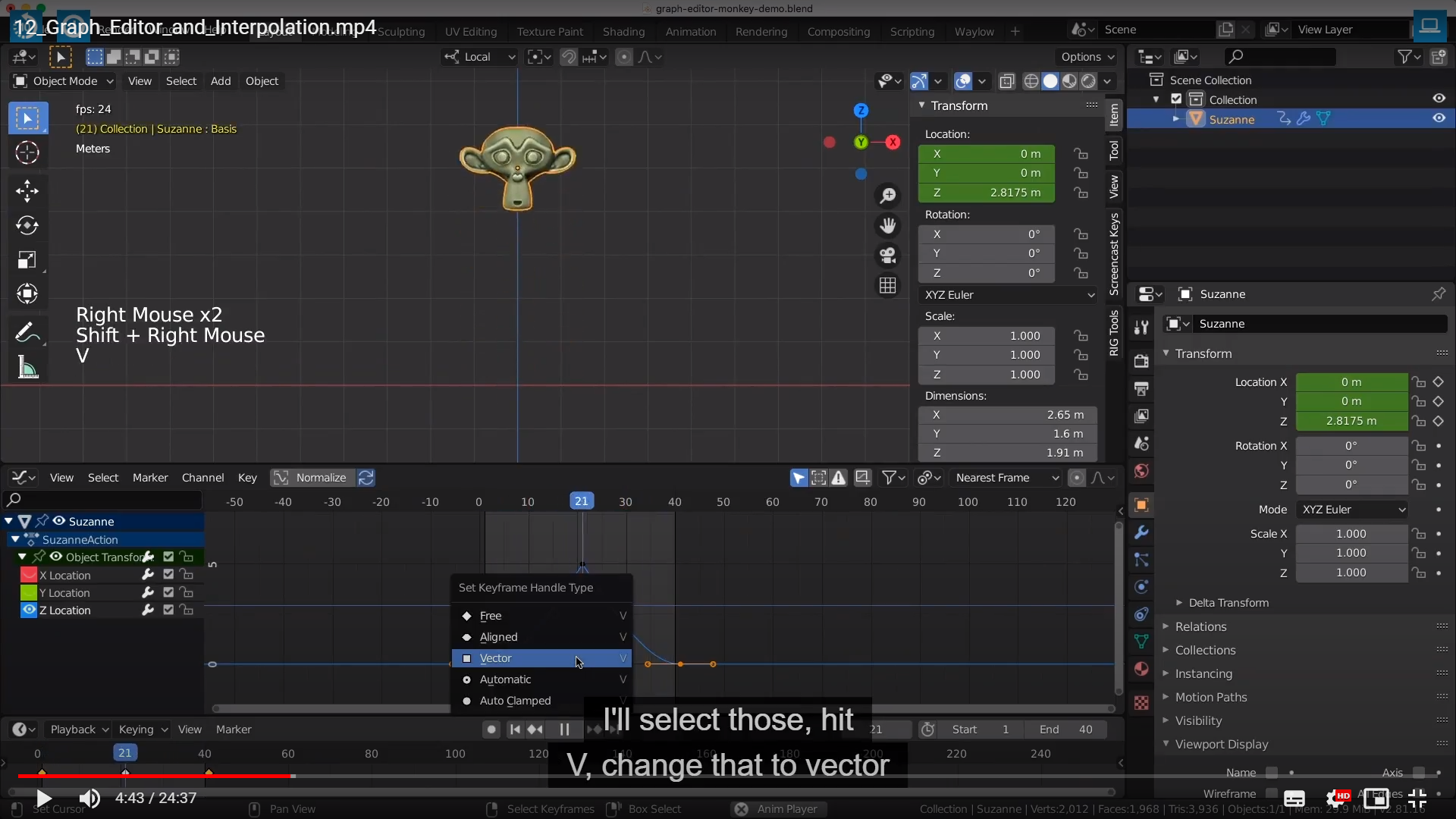This screenshot has height=819, width=1456.
Task: Select the Rotate tool icon
Action: (27, 225)
